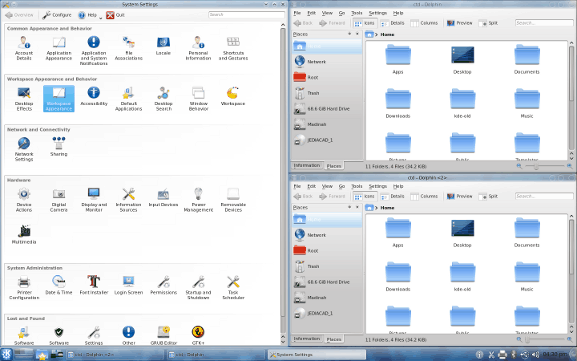This screenshot has width=577, height=361.
Task: Open Date & Time settings
Action: point(59,285)
